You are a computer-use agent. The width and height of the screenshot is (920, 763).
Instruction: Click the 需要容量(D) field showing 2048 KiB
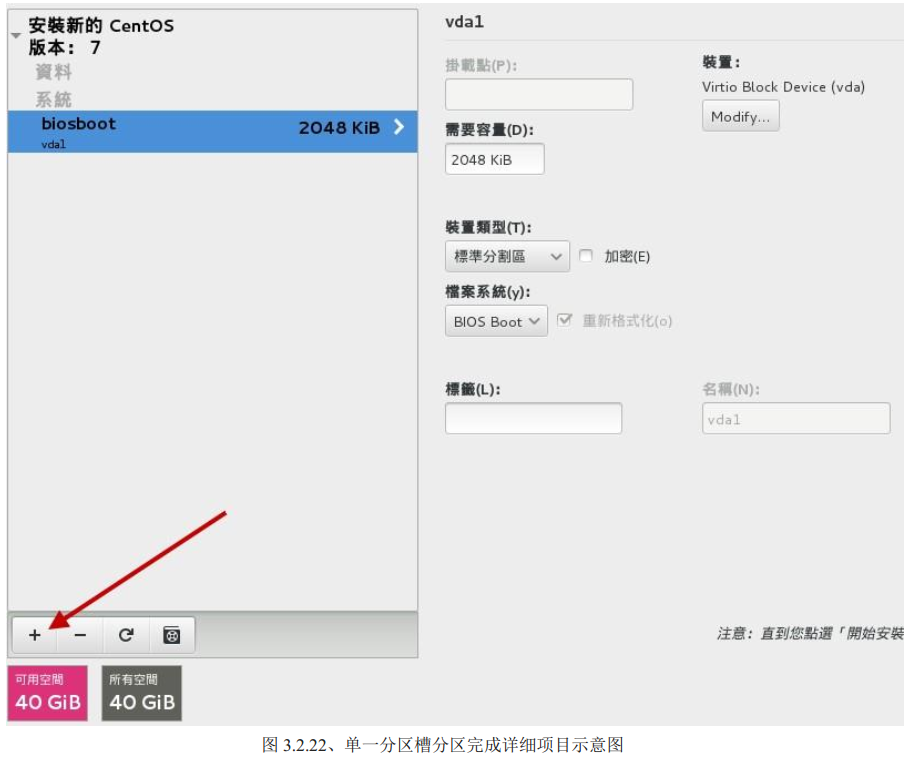click(x=495, y=159)
